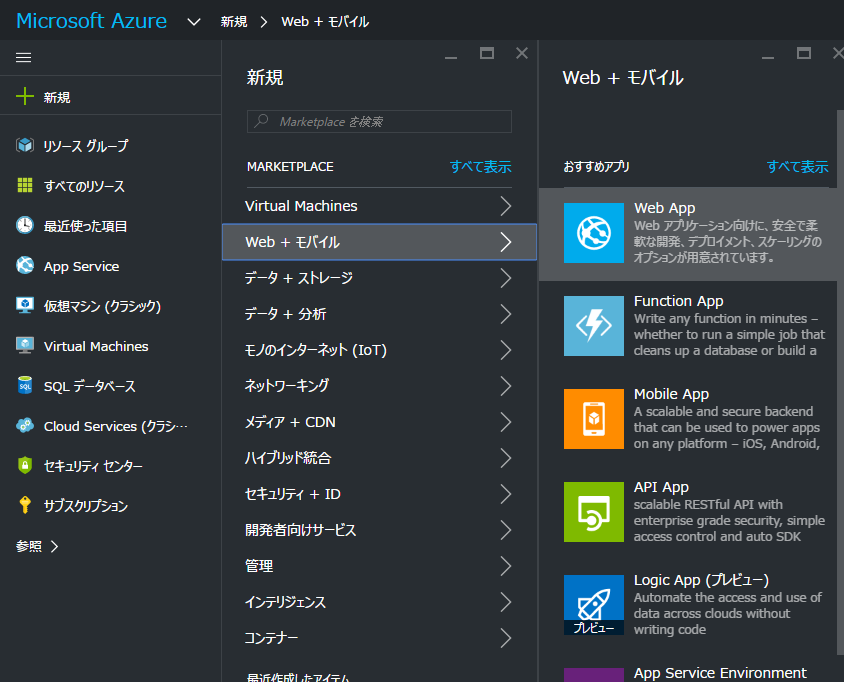Click the Virtual Machines sidebar icon
The image size is (844, 682).
pyautogui.click(x=25, y=346)
